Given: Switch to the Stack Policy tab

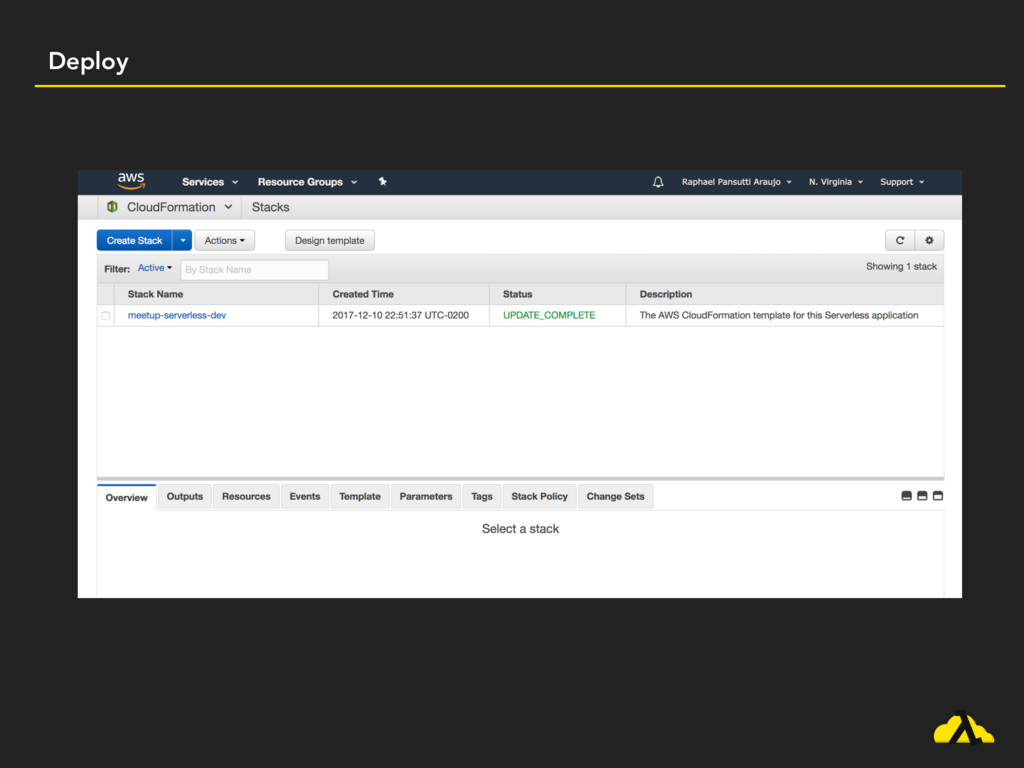Looking at the screenshot, I should pos(539,496).
